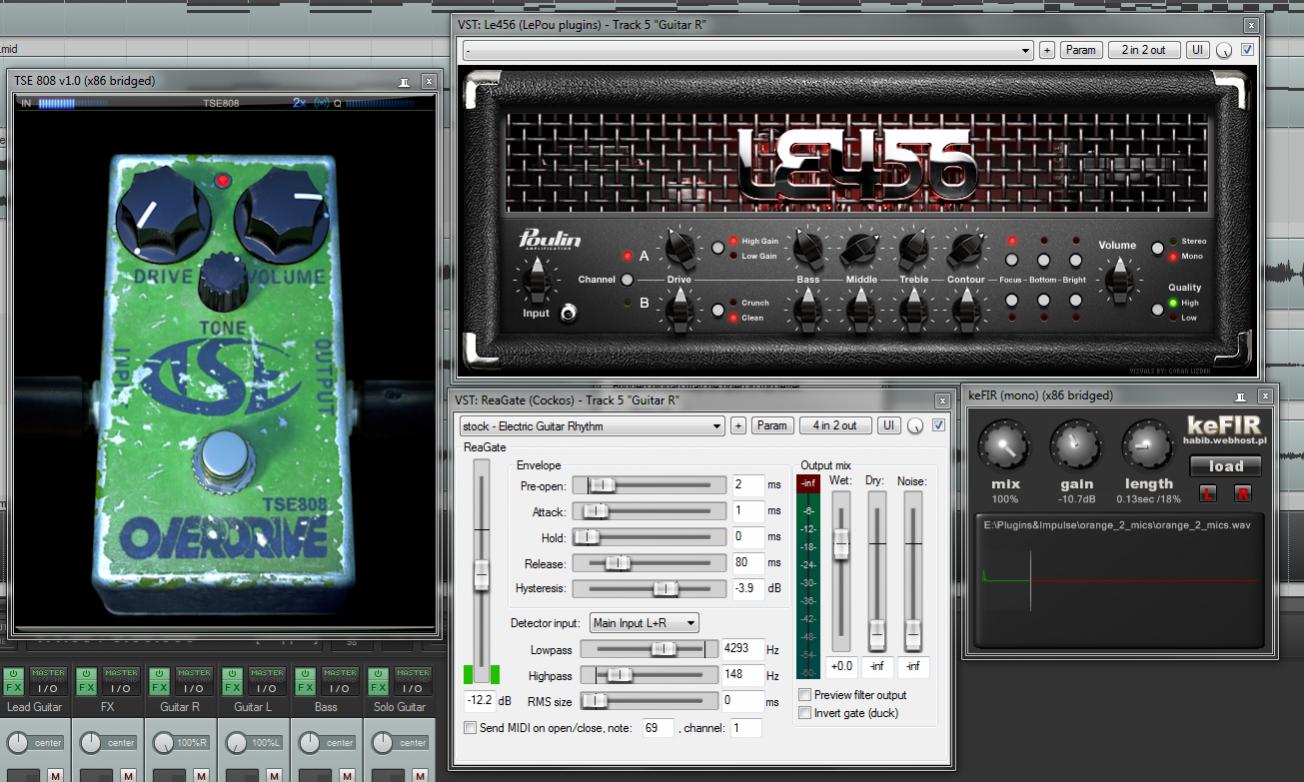Turn the length knob in keFIR
1304x782 pixels.
click(1148, 447)
